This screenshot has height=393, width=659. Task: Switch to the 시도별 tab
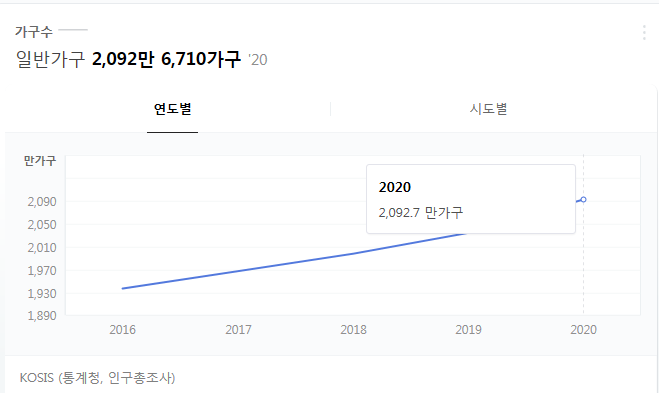pyautogui.click(x=488, y=109)
